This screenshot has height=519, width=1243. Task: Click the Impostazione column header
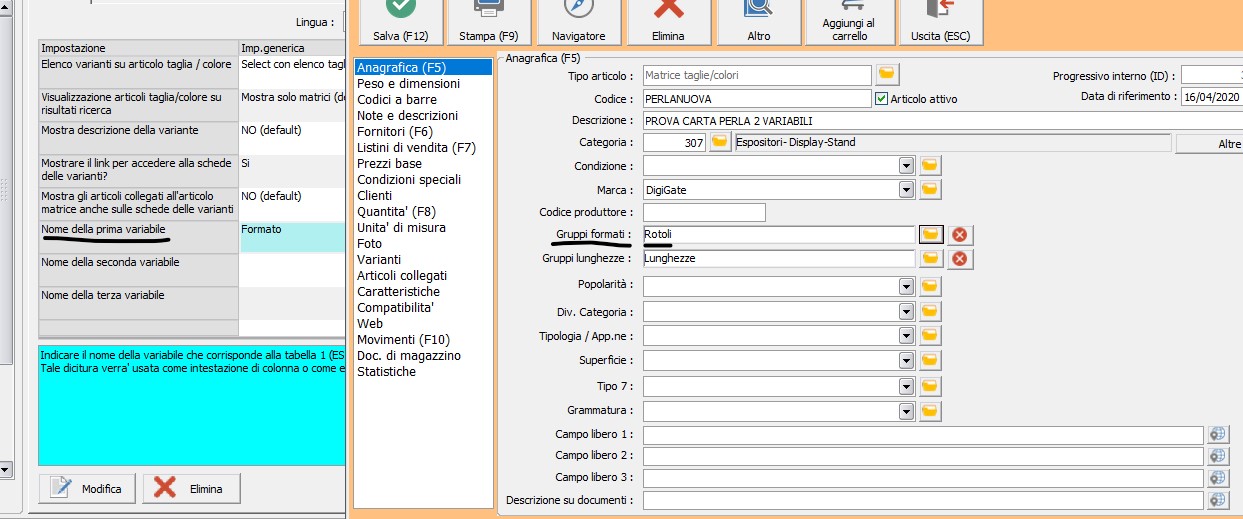point(138,48)
